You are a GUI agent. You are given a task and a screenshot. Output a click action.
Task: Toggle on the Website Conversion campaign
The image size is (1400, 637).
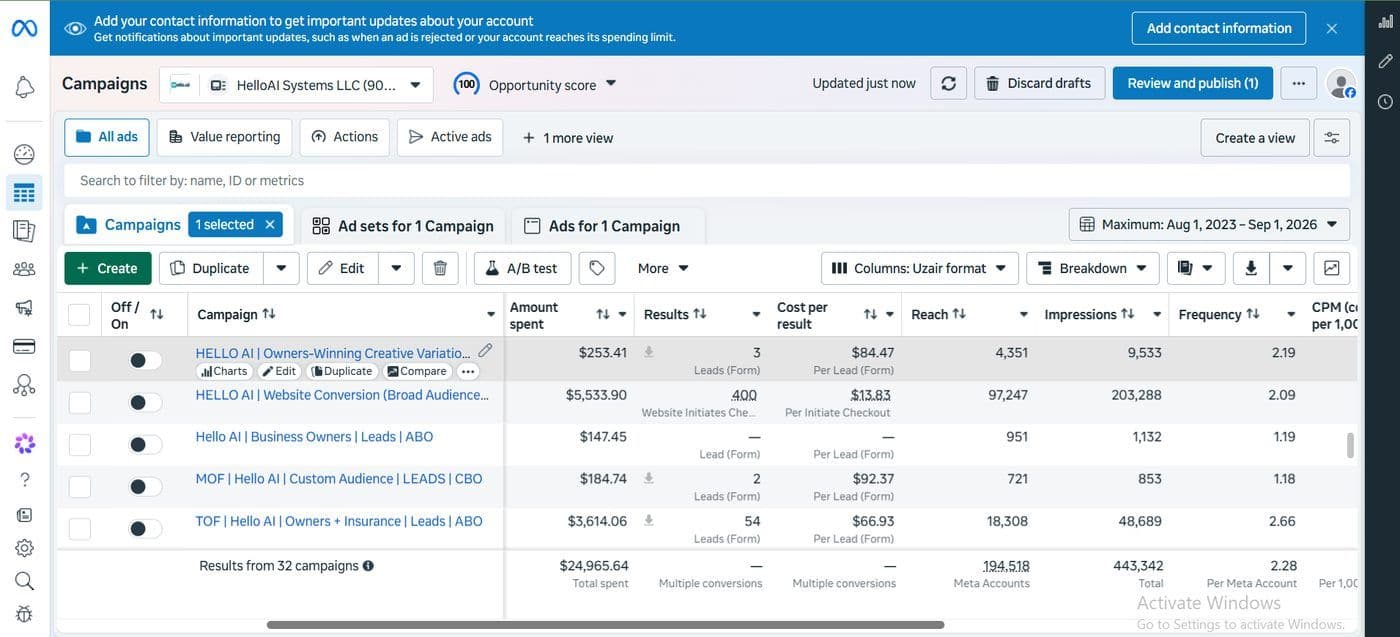click(x=145, y=402)
